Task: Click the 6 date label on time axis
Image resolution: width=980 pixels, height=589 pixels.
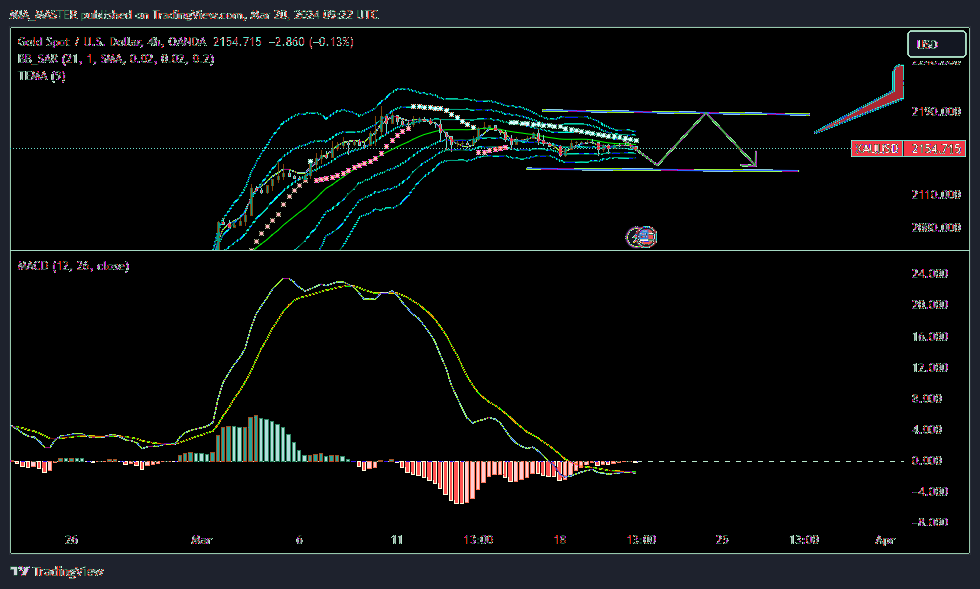Action: click(299, 540)
